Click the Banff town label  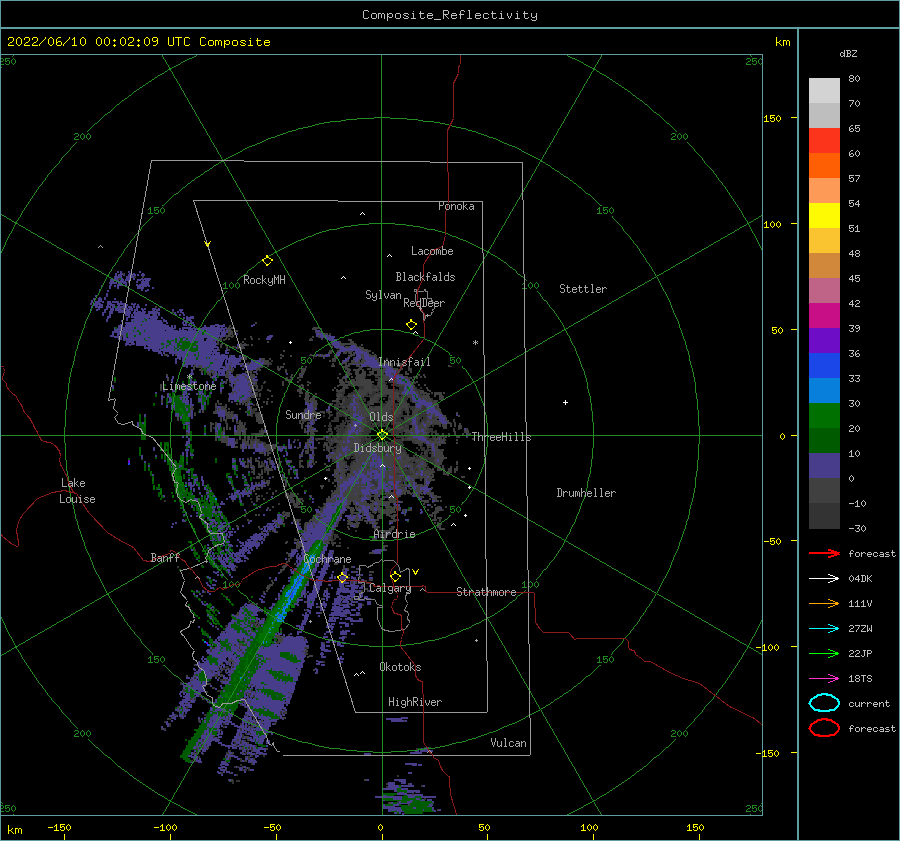pos(165,557)
